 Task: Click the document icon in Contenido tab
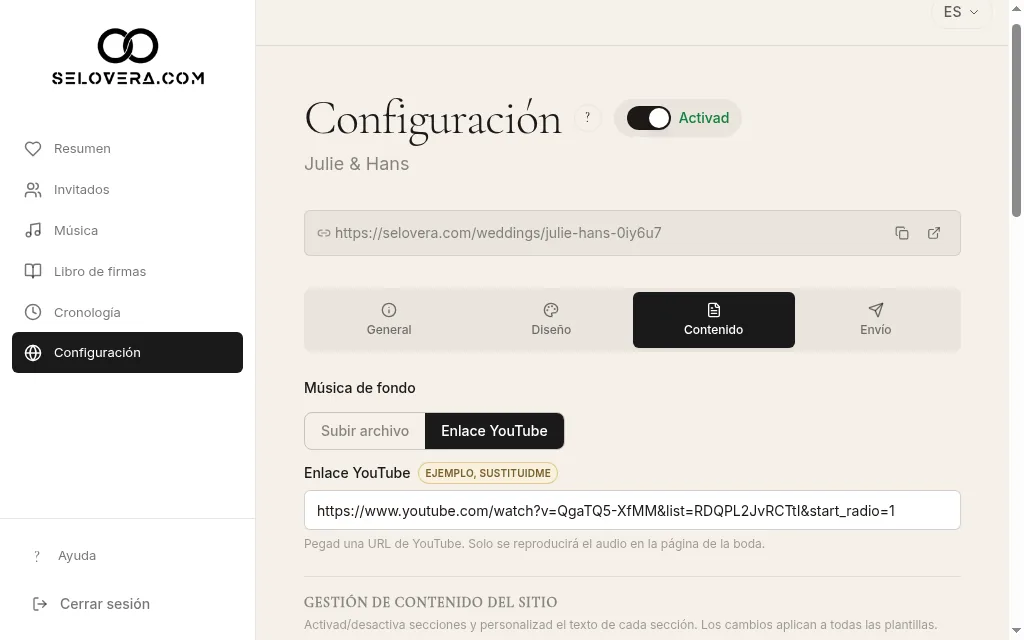pos(714,310)
